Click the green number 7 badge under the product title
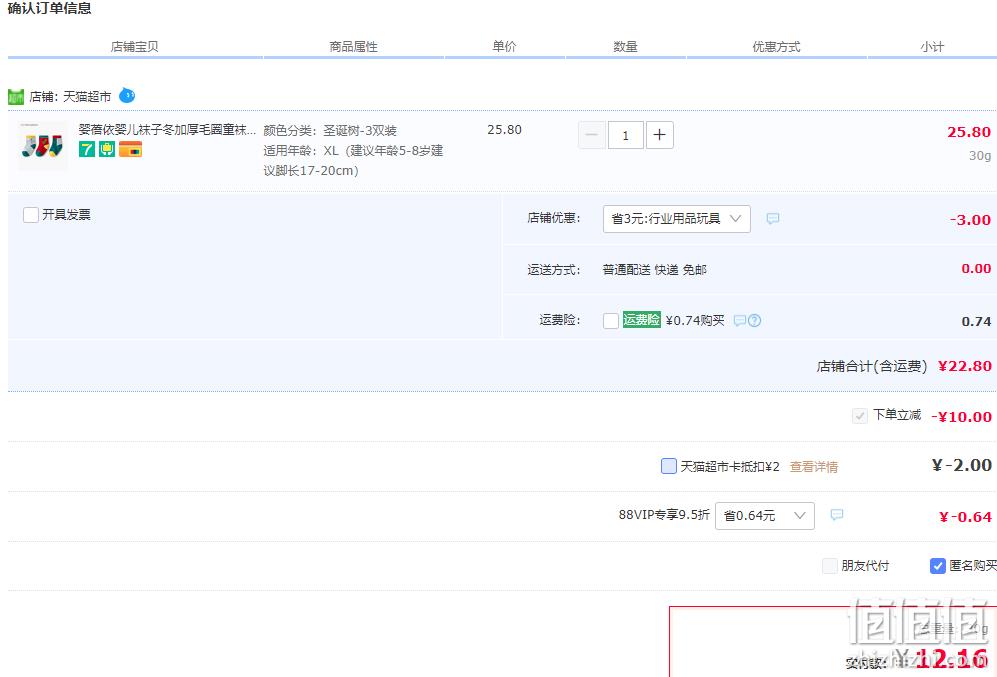Viewport: 997px width, 677px height. coord(86,149)
